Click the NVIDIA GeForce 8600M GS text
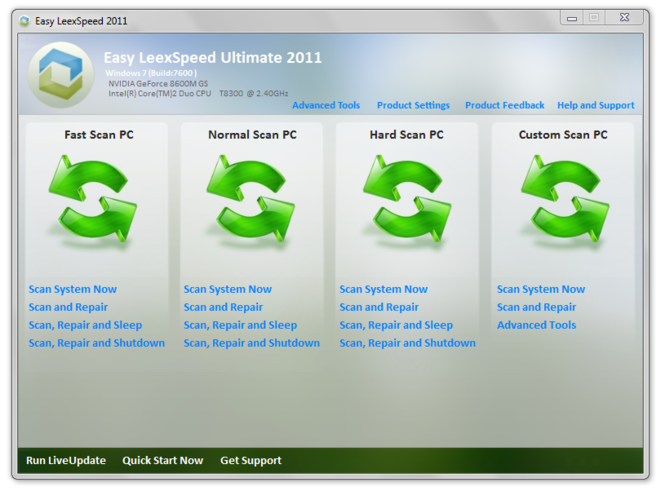The height and width of the screenshot is (491, 665). click(158, 84)
